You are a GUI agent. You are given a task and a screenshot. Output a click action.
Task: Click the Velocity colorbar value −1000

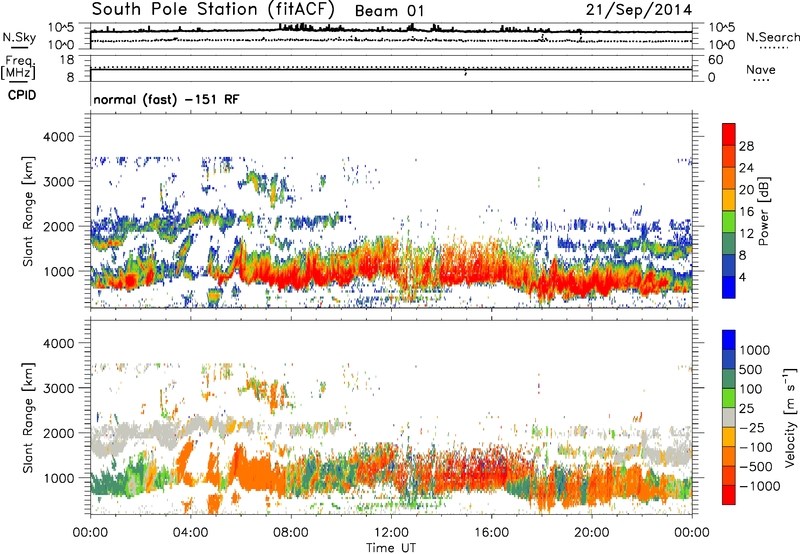coord(760,486)
